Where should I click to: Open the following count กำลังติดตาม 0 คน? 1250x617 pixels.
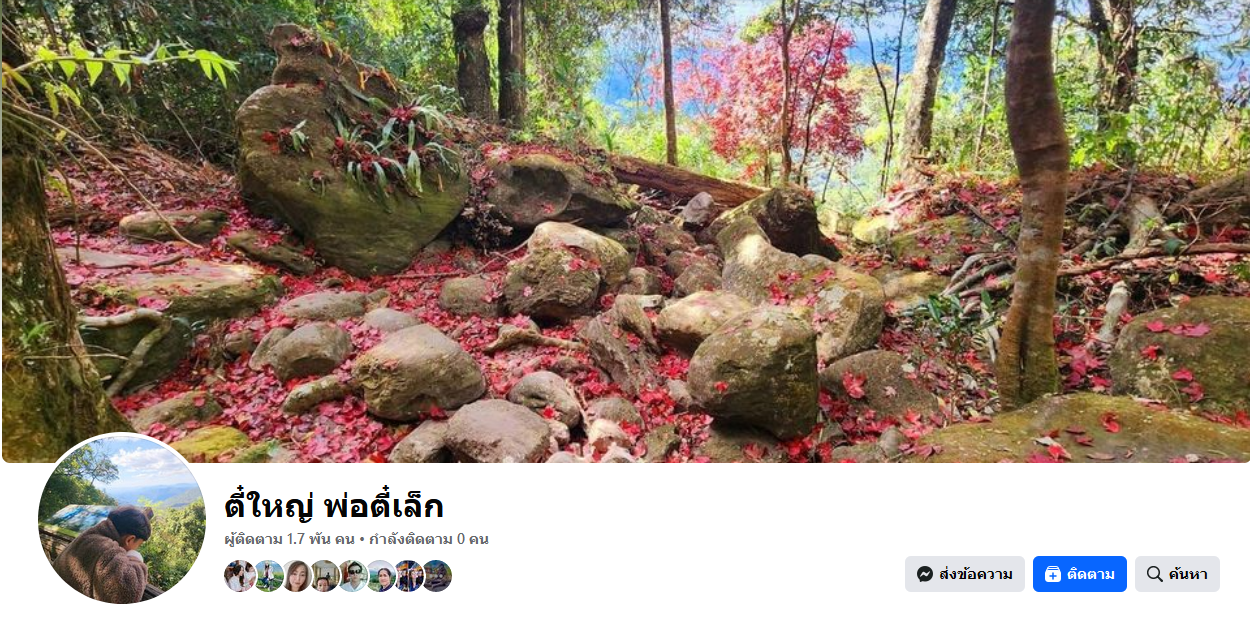click(x=428, y=539)
